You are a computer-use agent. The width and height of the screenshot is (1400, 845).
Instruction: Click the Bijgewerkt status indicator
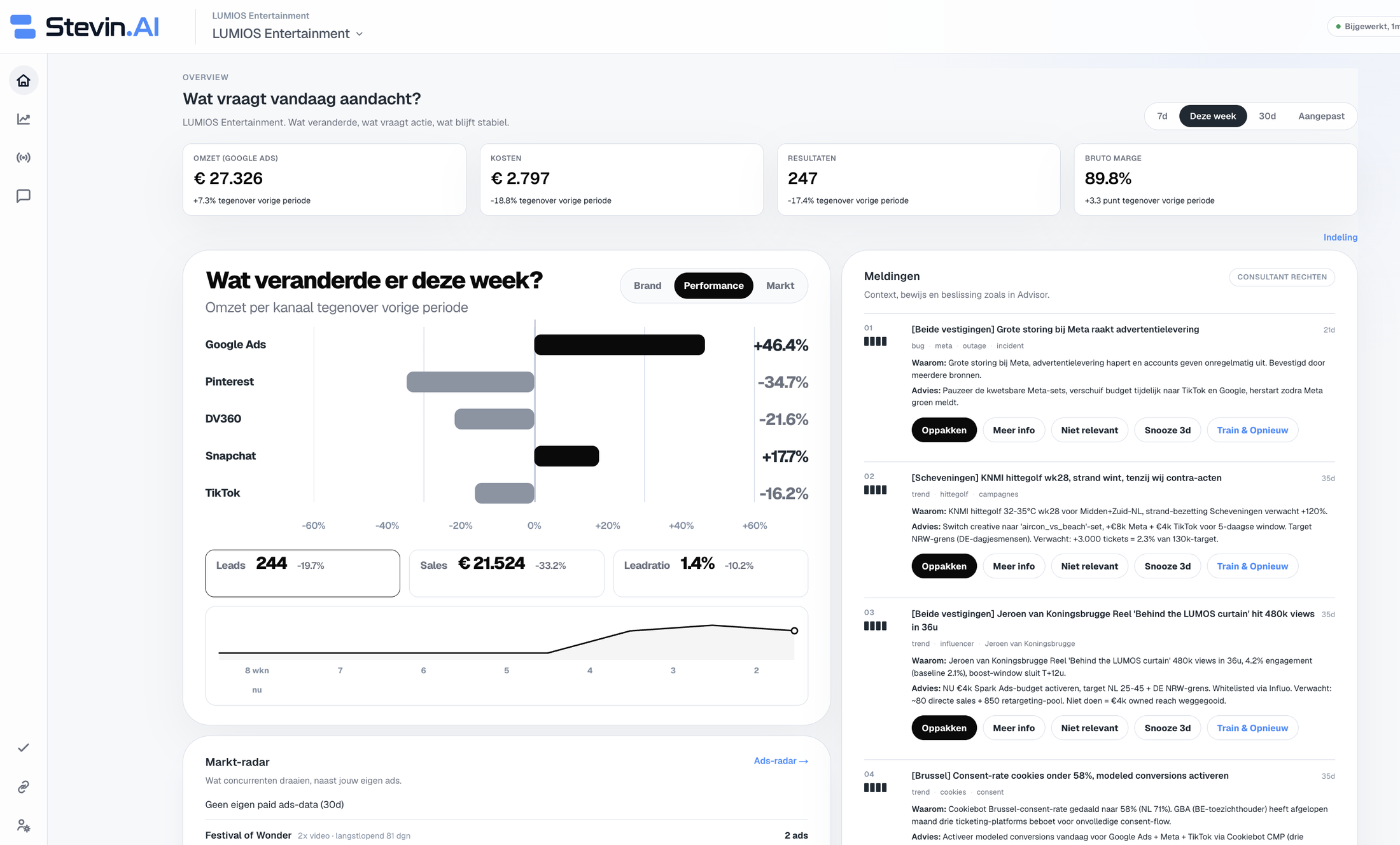[x=1364, y=27]
